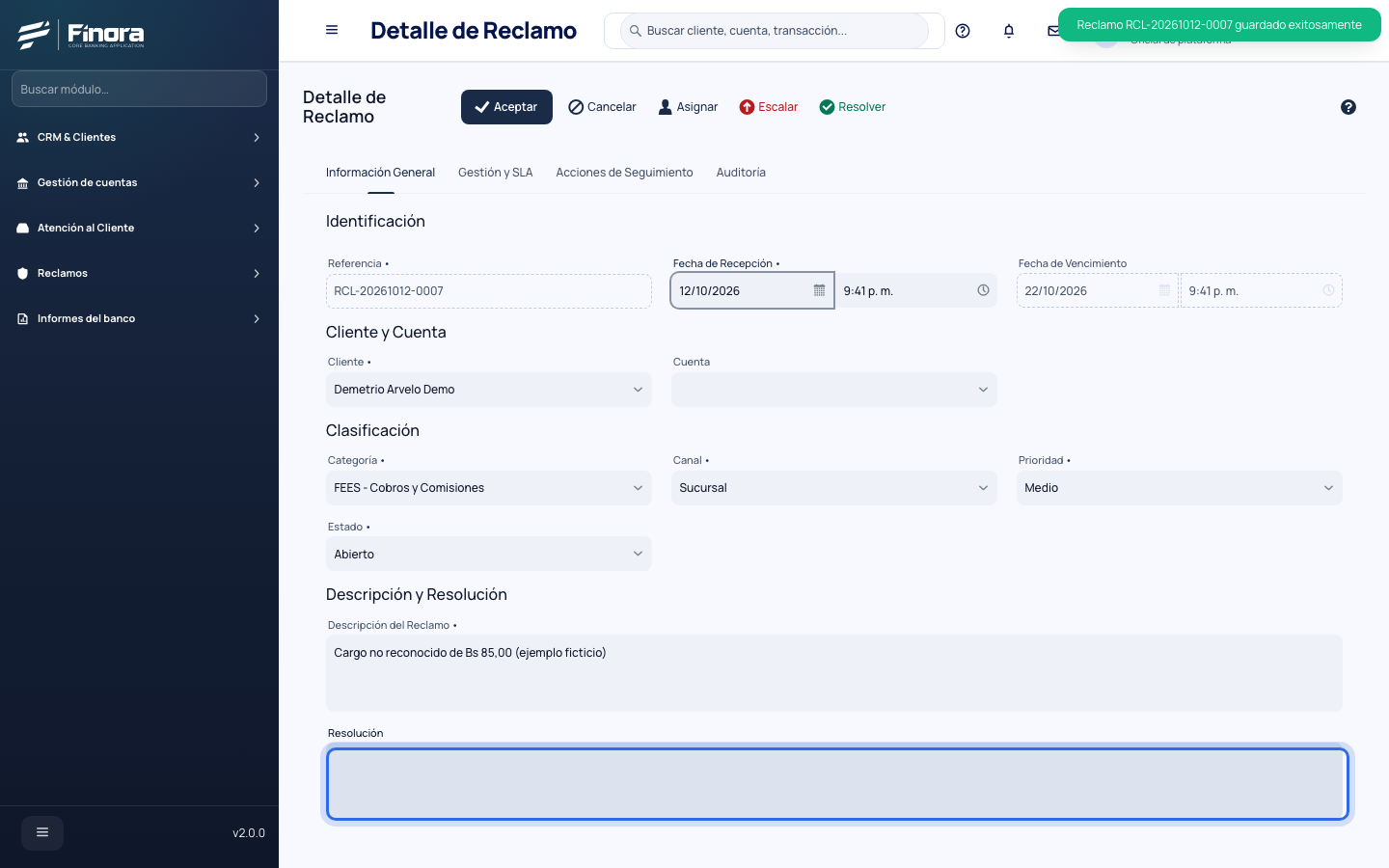Expand the Reclamos sidebar section
Screen dimensions: 1389x868
point(139,274)
